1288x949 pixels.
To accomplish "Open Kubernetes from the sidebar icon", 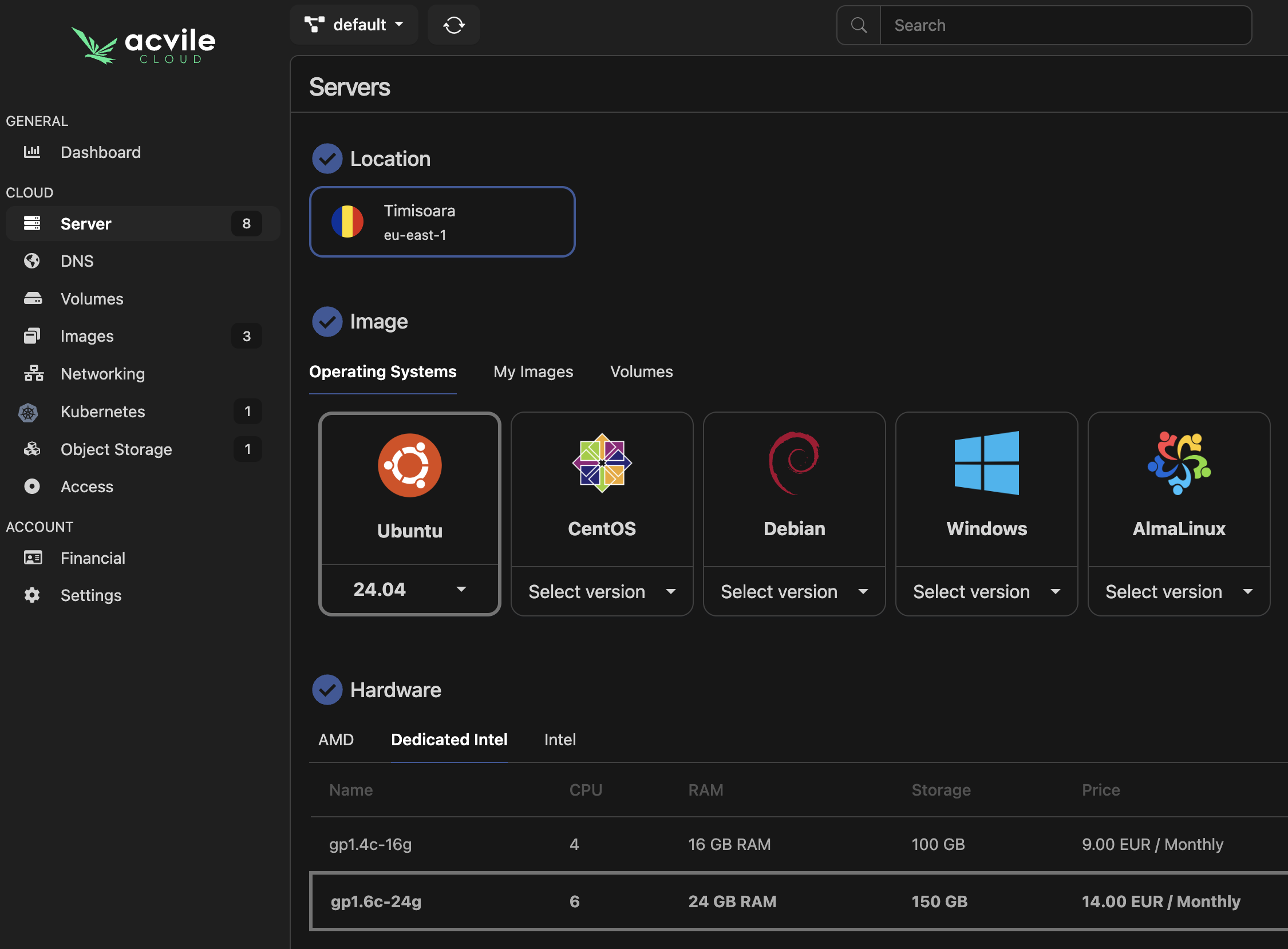I will point(28,412).
